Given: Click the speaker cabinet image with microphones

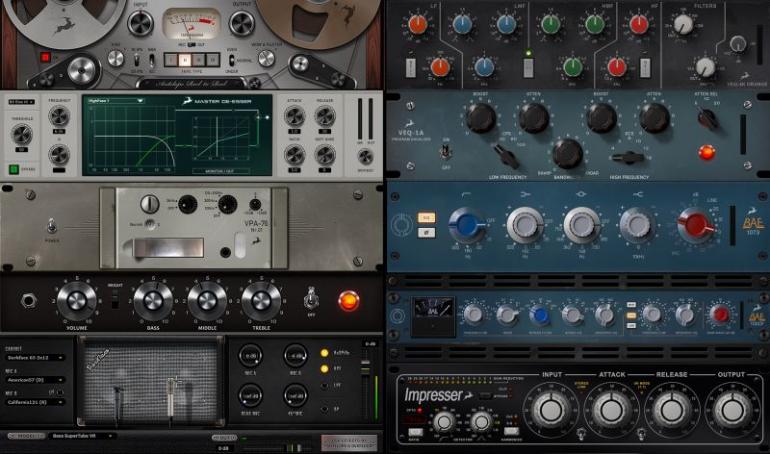Looking at the screenshot, I should click(150, 382).
